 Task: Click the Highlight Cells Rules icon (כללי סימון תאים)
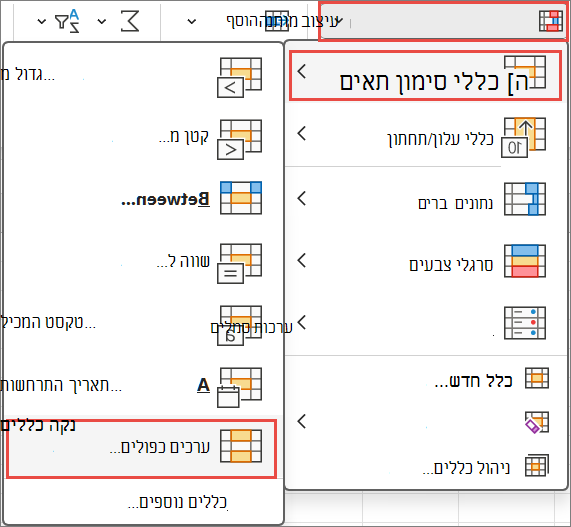525,72
